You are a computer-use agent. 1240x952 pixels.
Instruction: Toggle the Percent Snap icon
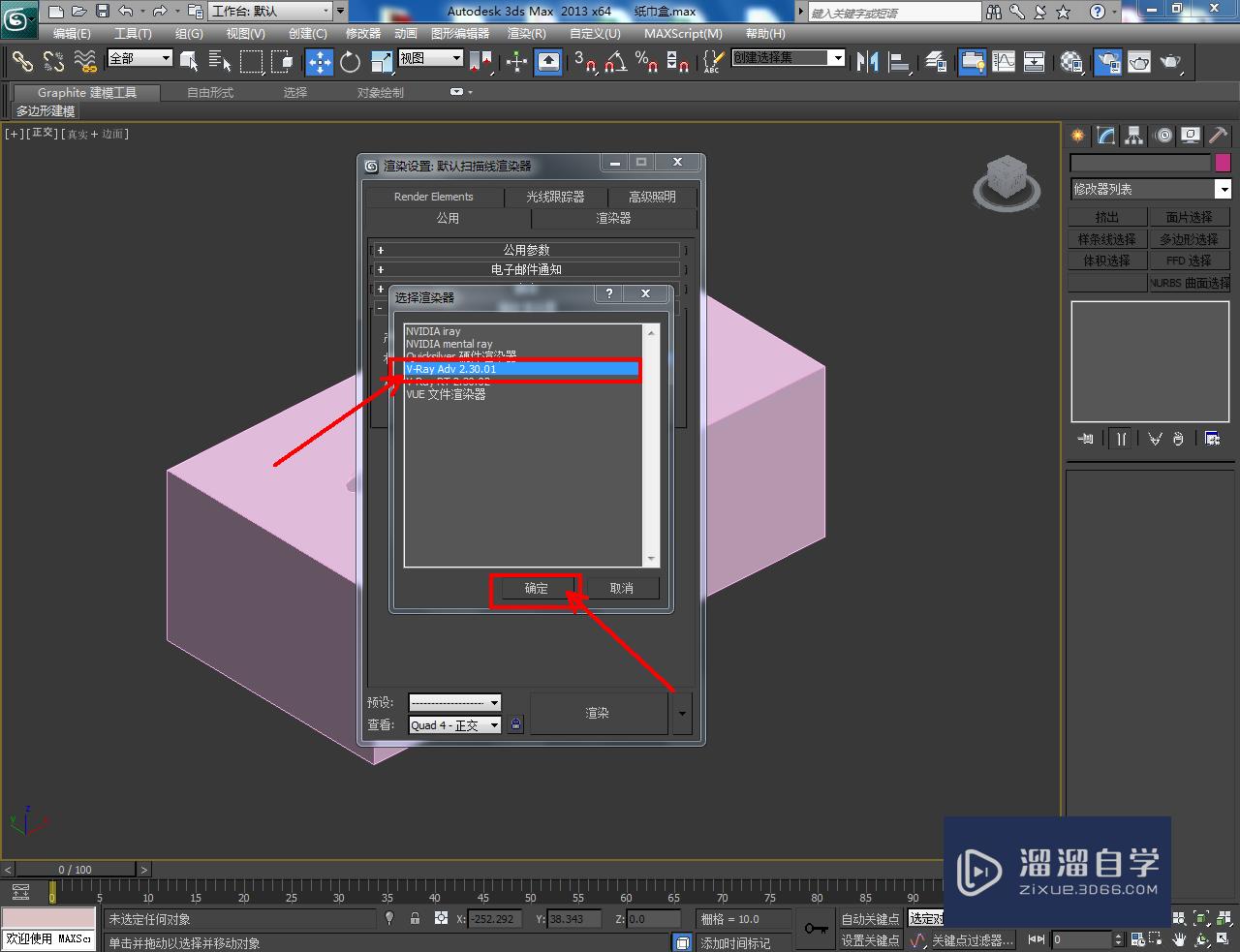[647, 62]
